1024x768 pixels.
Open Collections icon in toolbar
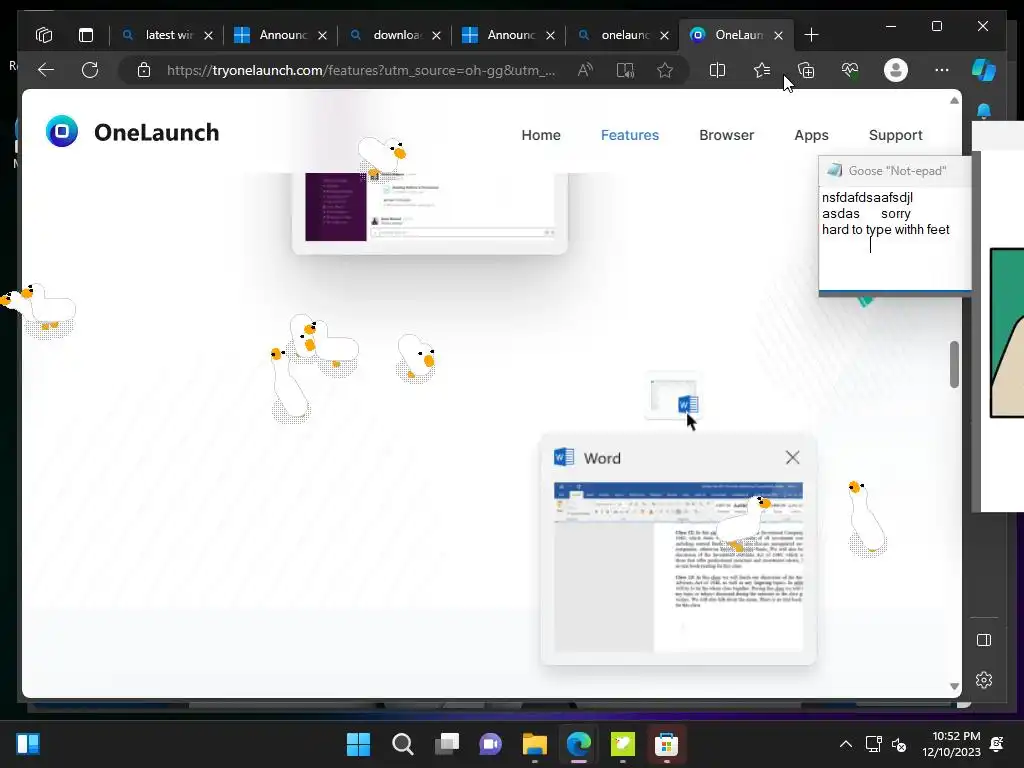tap(806, 70)
